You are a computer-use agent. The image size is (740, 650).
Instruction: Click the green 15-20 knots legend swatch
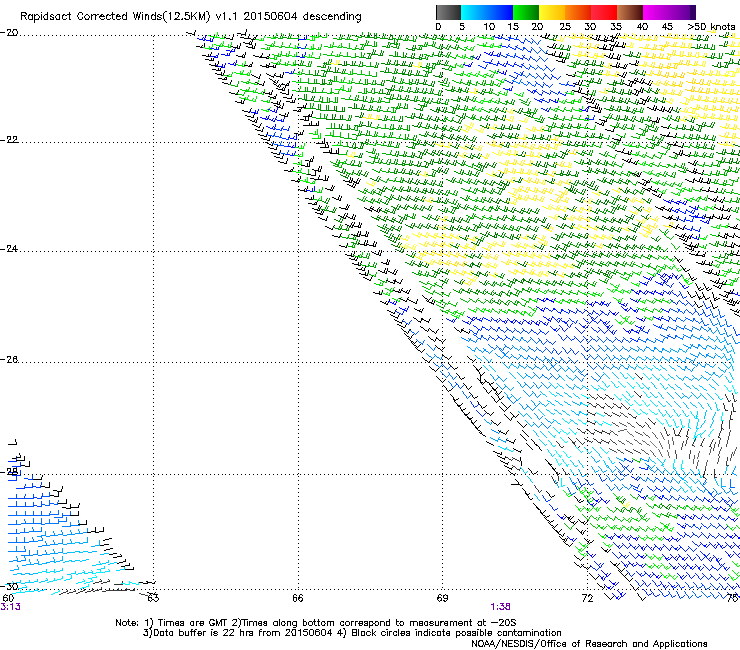(526, 12)
